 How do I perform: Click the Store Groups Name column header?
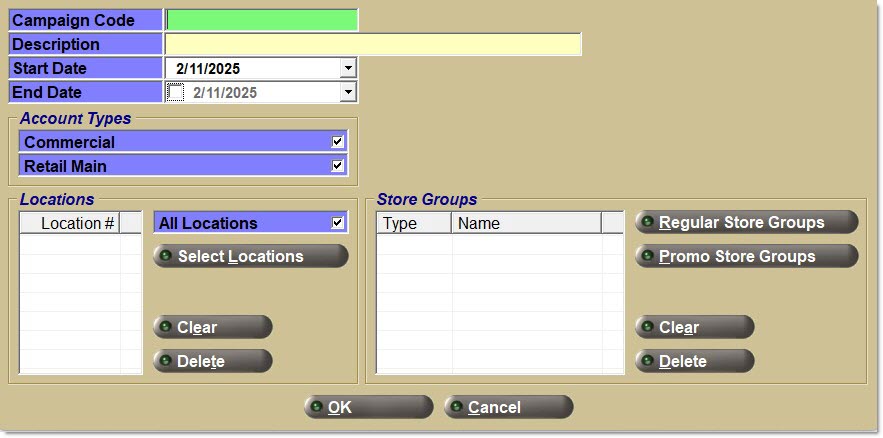[x=526, y=223]
